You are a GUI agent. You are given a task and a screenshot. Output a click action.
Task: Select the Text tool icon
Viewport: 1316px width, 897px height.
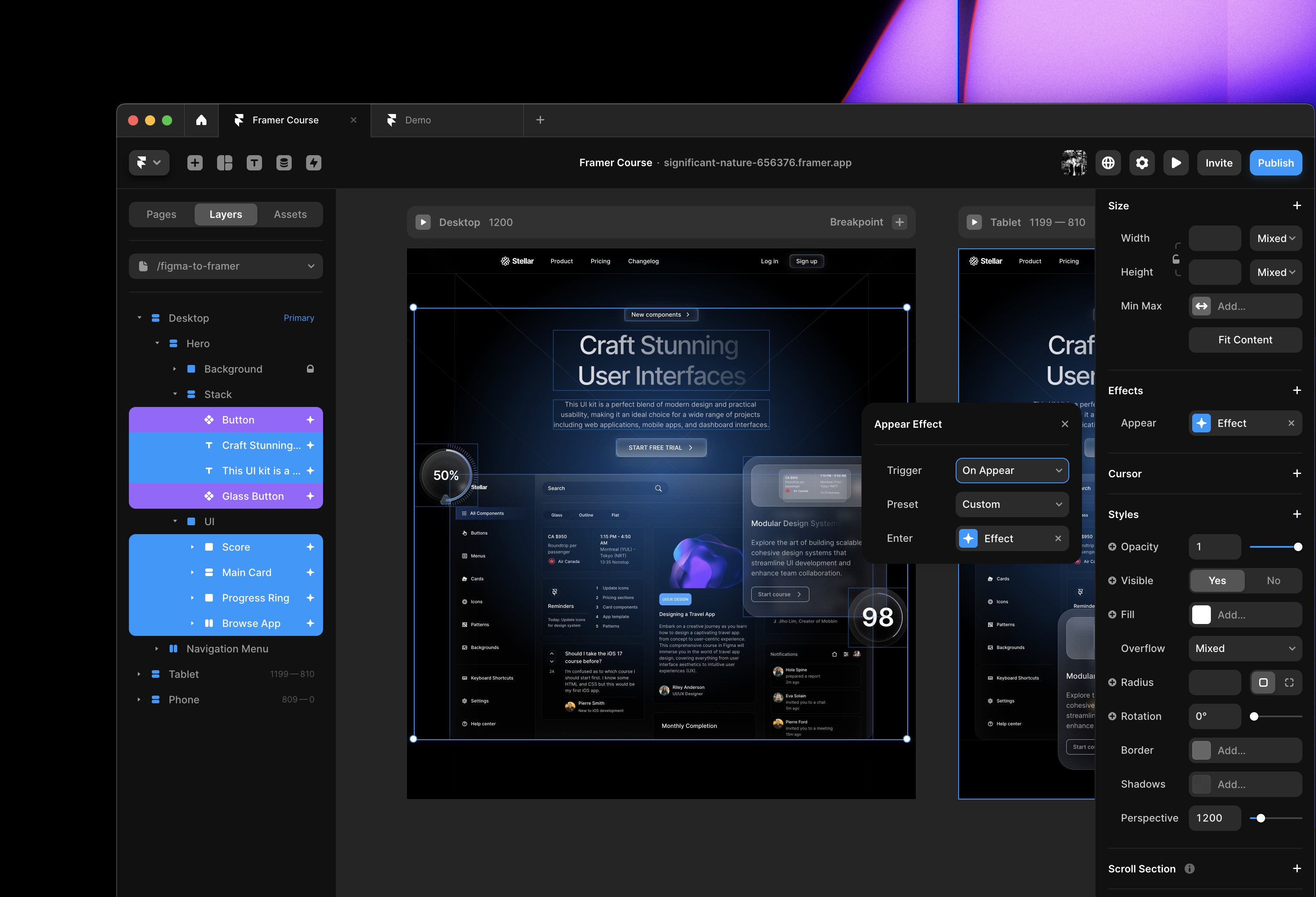click(254, 162)
